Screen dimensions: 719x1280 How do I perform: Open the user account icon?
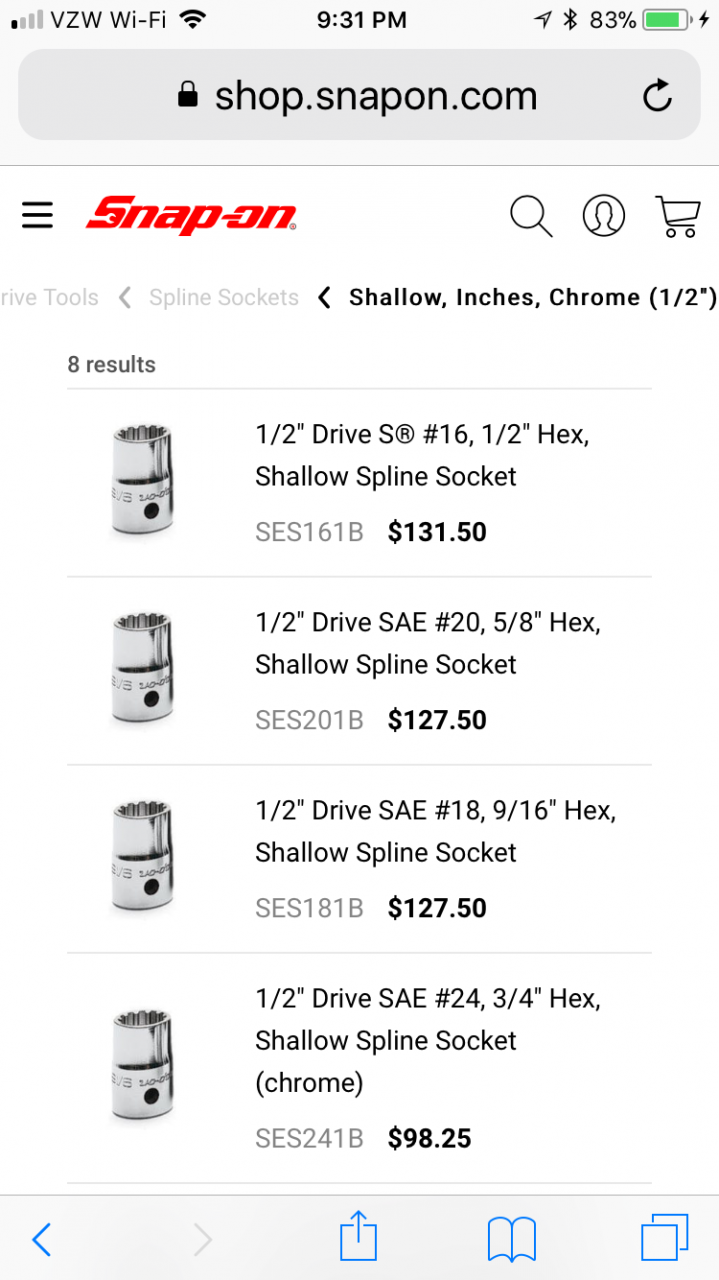(x=603, y=215)
